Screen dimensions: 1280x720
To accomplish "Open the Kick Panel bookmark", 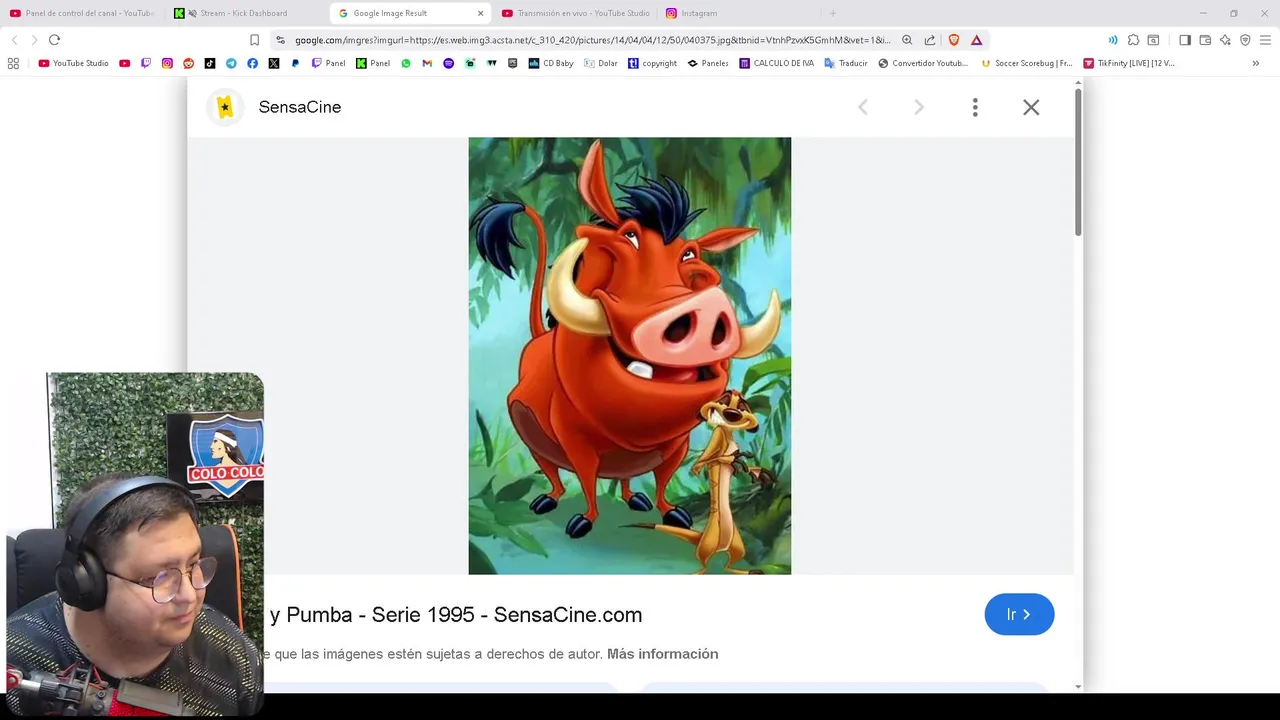I will [373, 63].
